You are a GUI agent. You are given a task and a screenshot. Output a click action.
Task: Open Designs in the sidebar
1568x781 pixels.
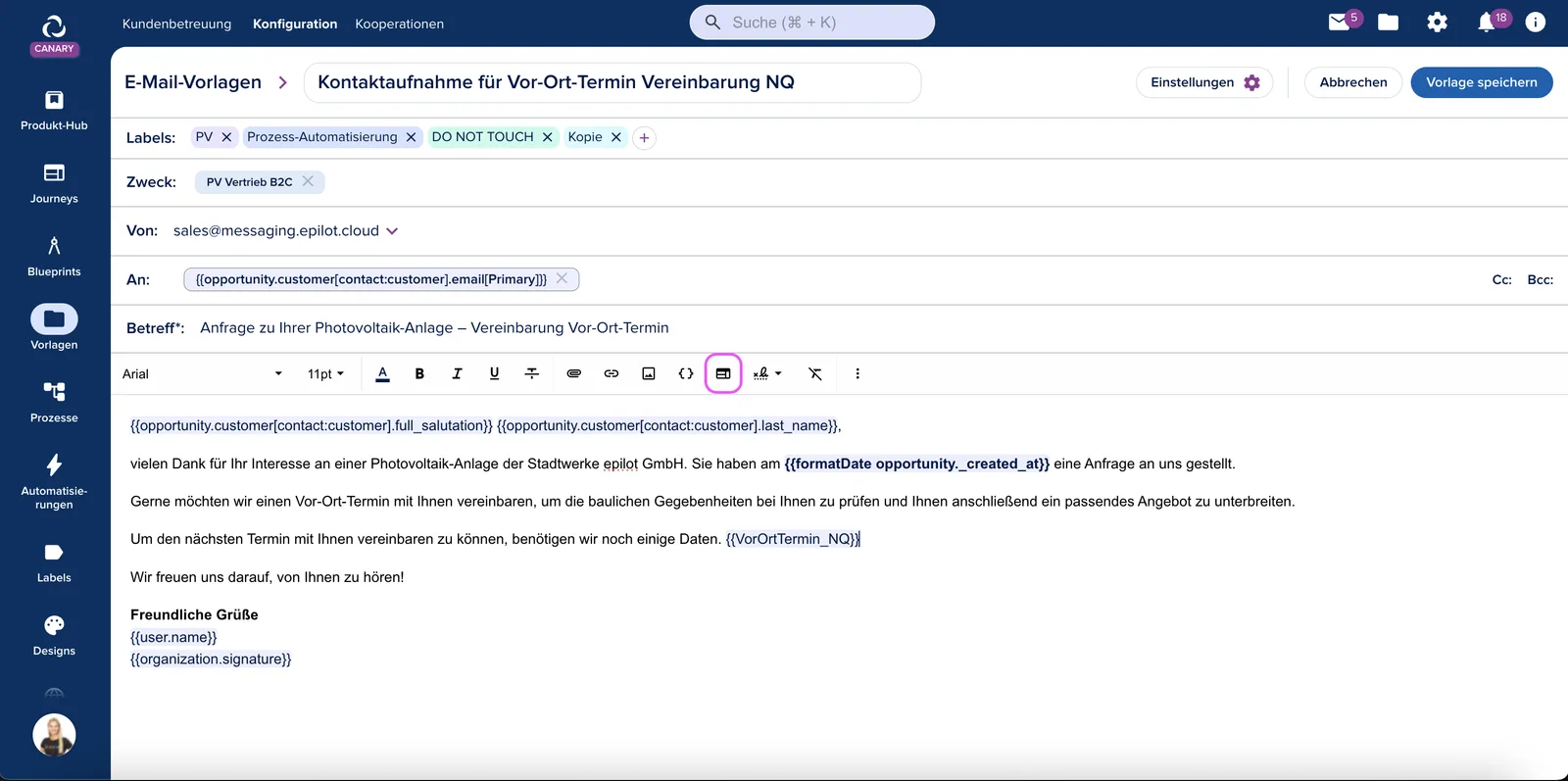(x=54, y=636)
